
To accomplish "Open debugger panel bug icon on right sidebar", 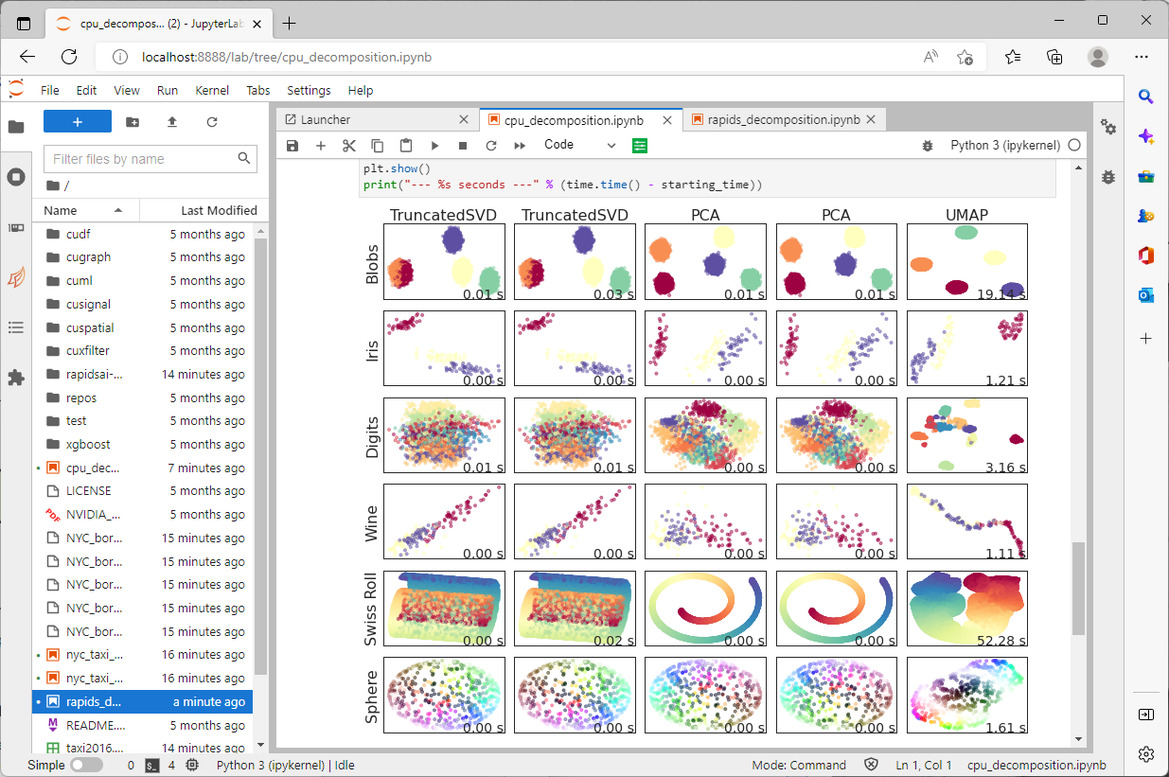I will 1109,177.
